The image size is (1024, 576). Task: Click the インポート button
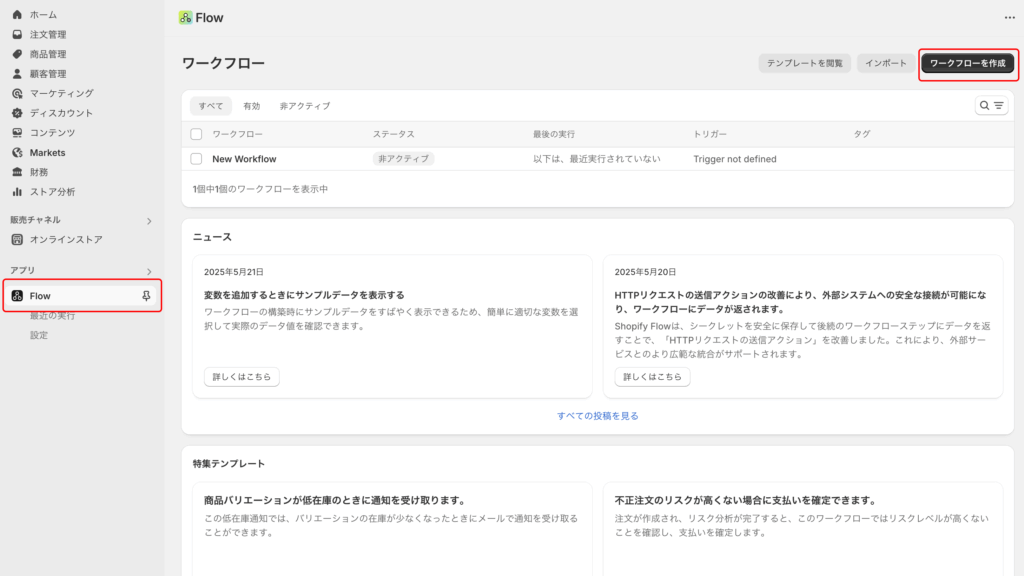[886, 63]
